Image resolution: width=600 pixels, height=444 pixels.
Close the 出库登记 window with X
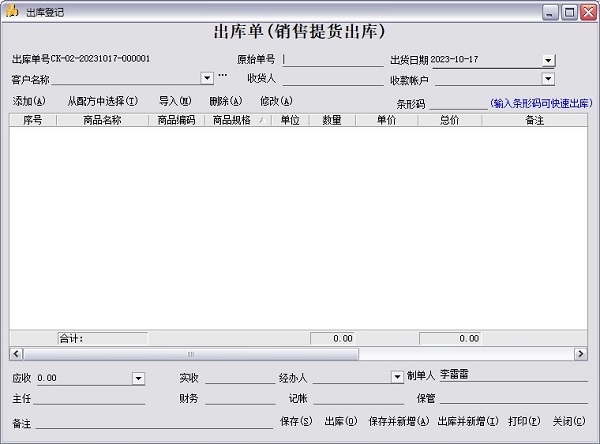tap(589, 13)
